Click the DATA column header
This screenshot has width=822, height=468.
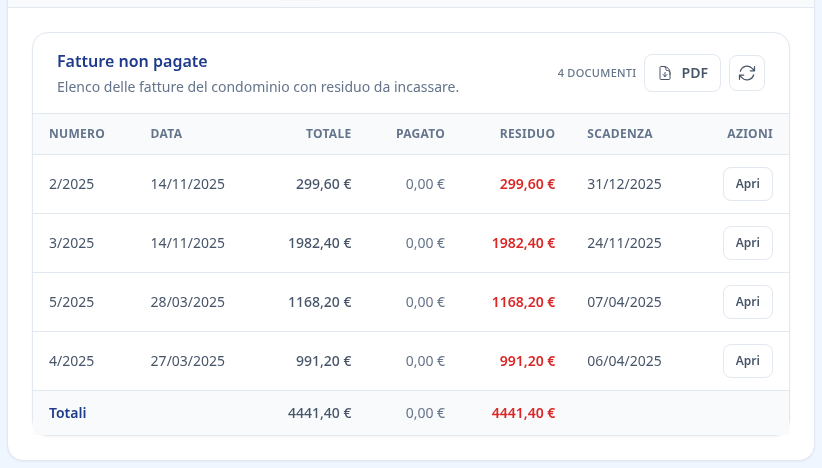coord(166,134)
